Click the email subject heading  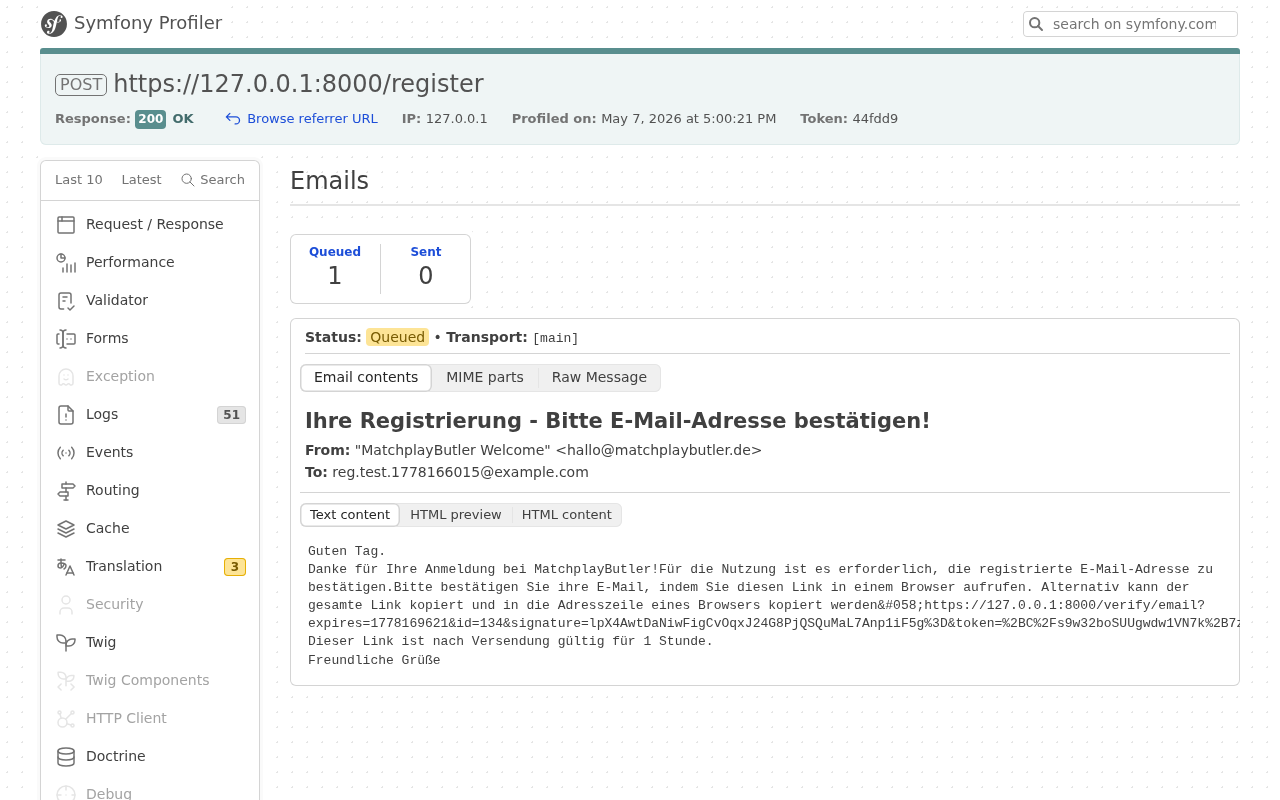click(617, 420)
